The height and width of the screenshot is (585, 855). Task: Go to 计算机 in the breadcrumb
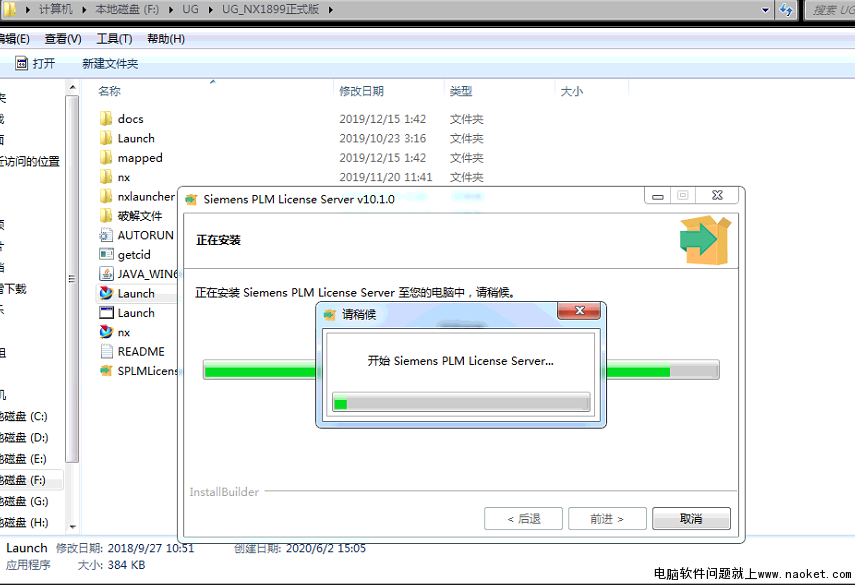(56, 9)
